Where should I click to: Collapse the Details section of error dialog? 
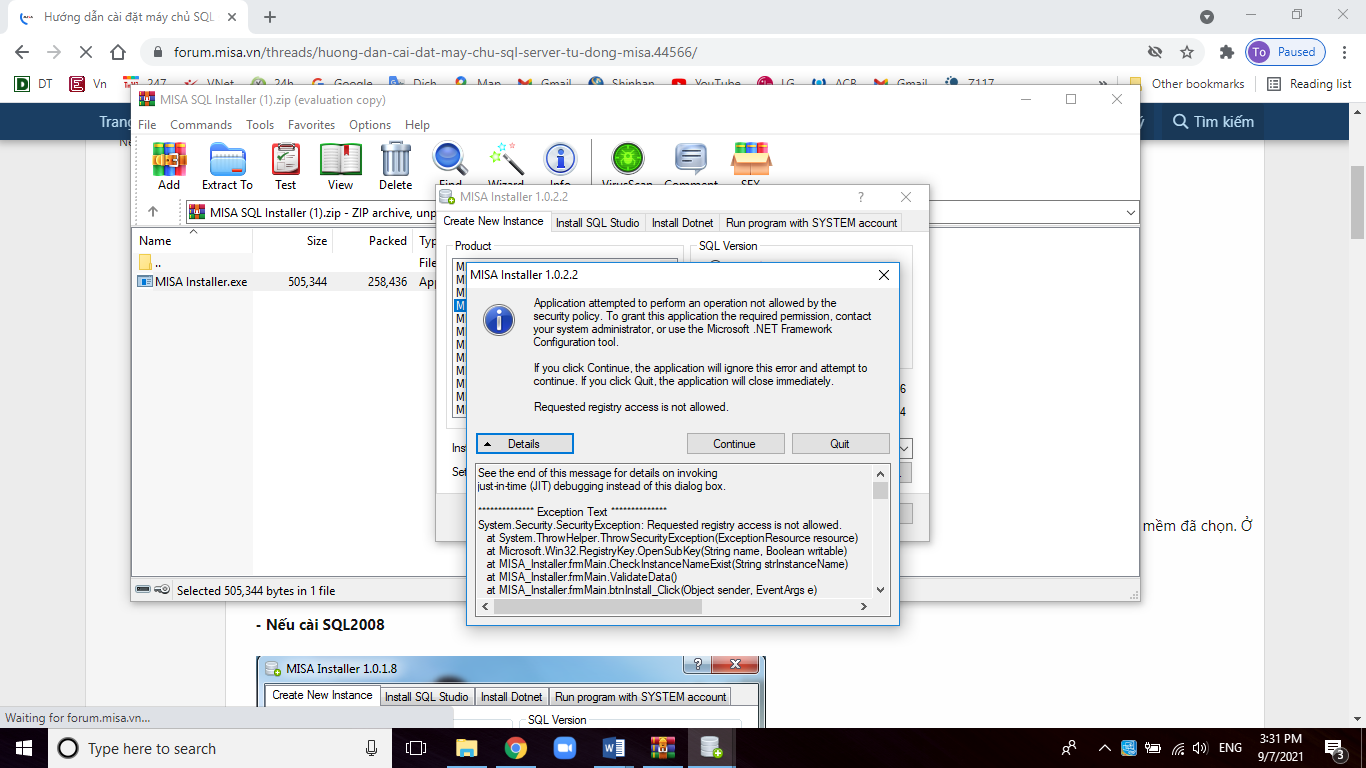[x=524, y=444]
